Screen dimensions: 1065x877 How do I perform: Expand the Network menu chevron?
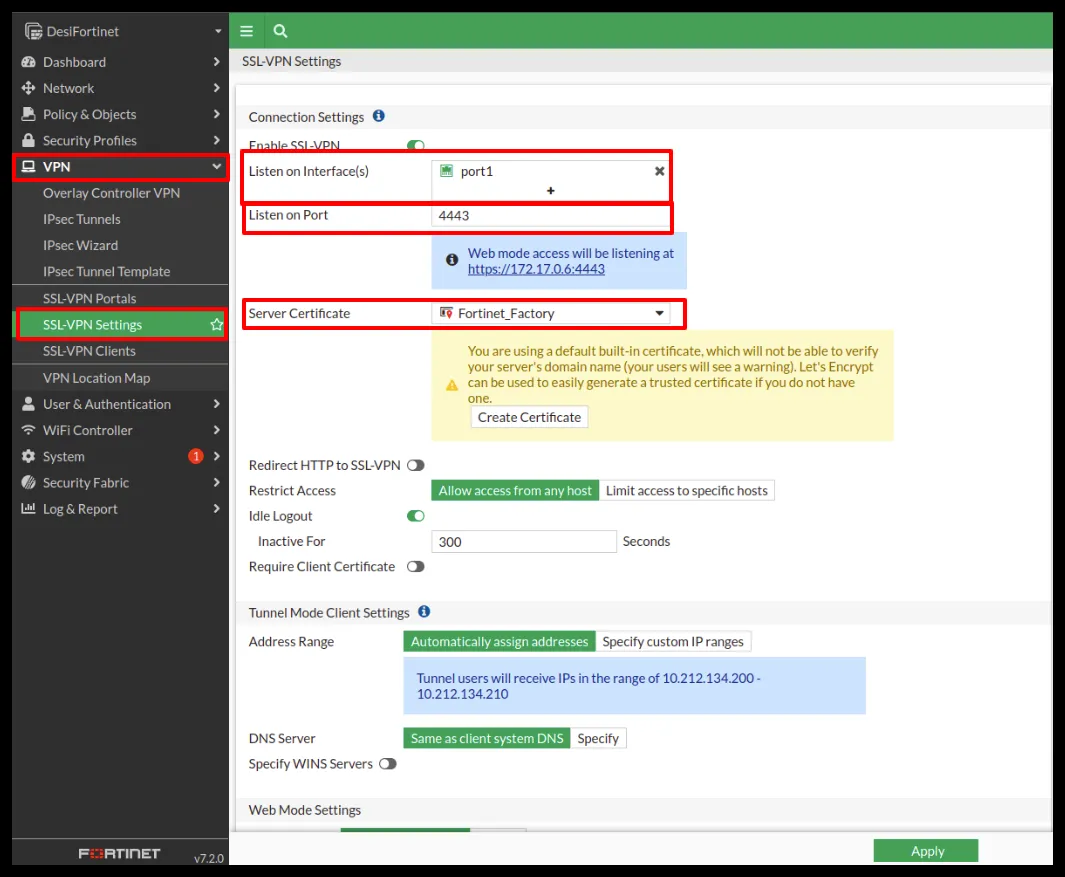click(216, 88)
